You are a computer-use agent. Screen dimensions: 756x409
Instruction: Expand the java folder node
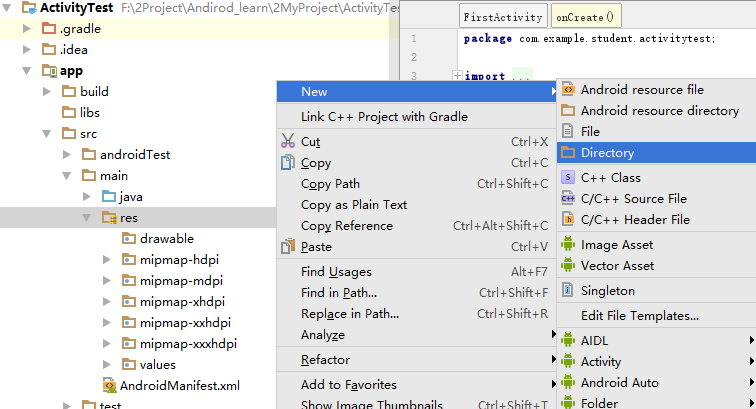click(87, 196)
